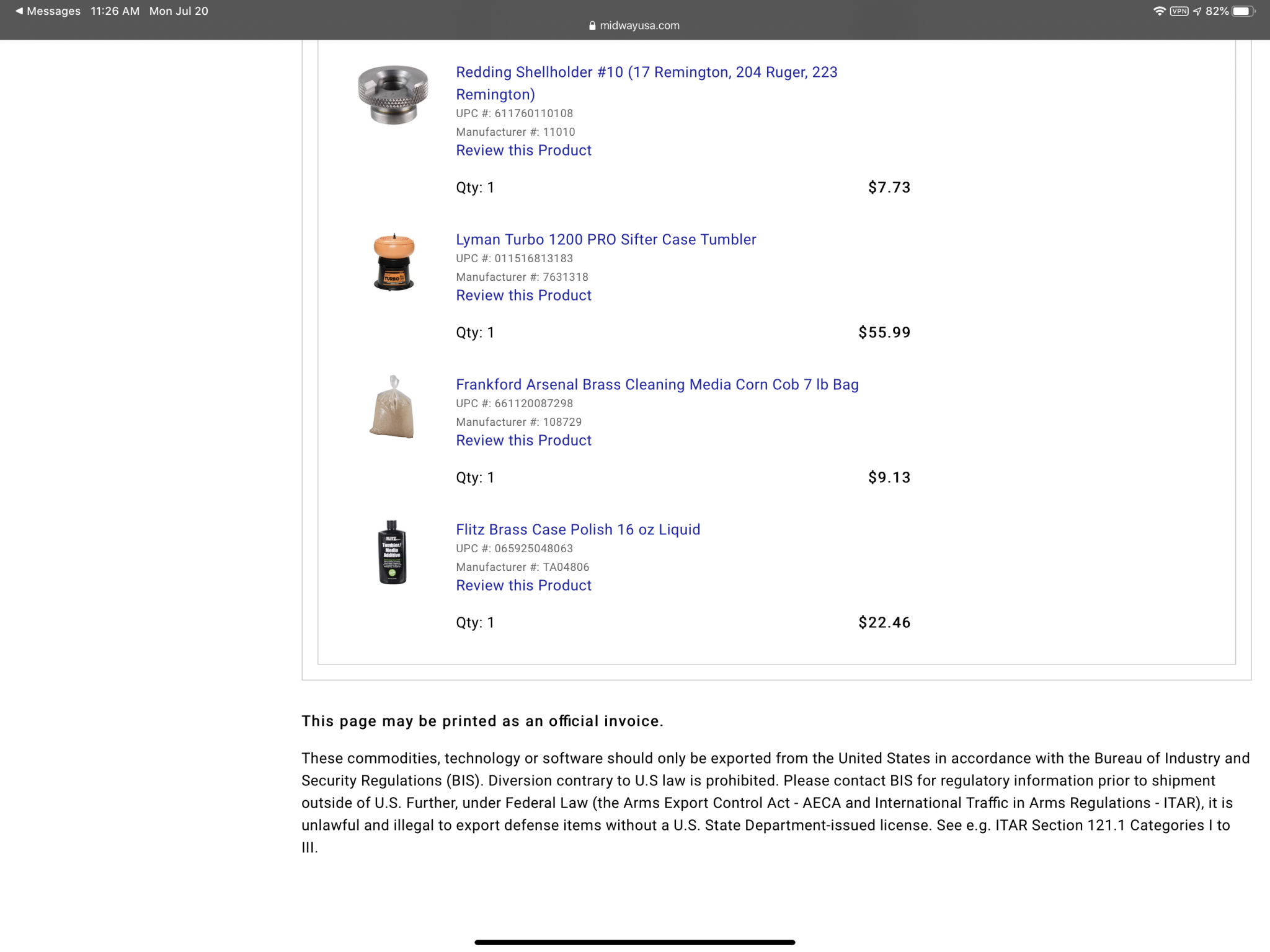Open the Flitz polish bottle image
The width and height of the screenshot is (1270, 952).
(392, 552)
